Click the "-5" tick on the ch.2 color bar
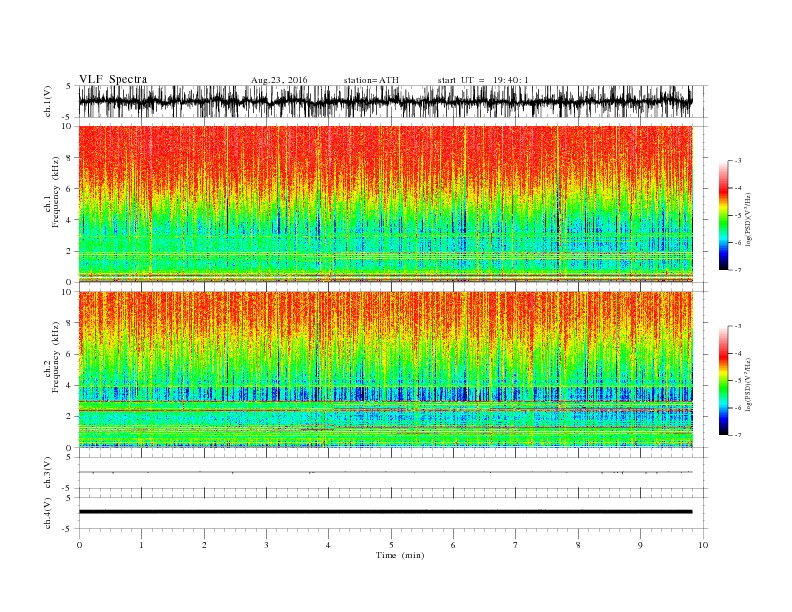Screen dimensions: 792x612 737,381
